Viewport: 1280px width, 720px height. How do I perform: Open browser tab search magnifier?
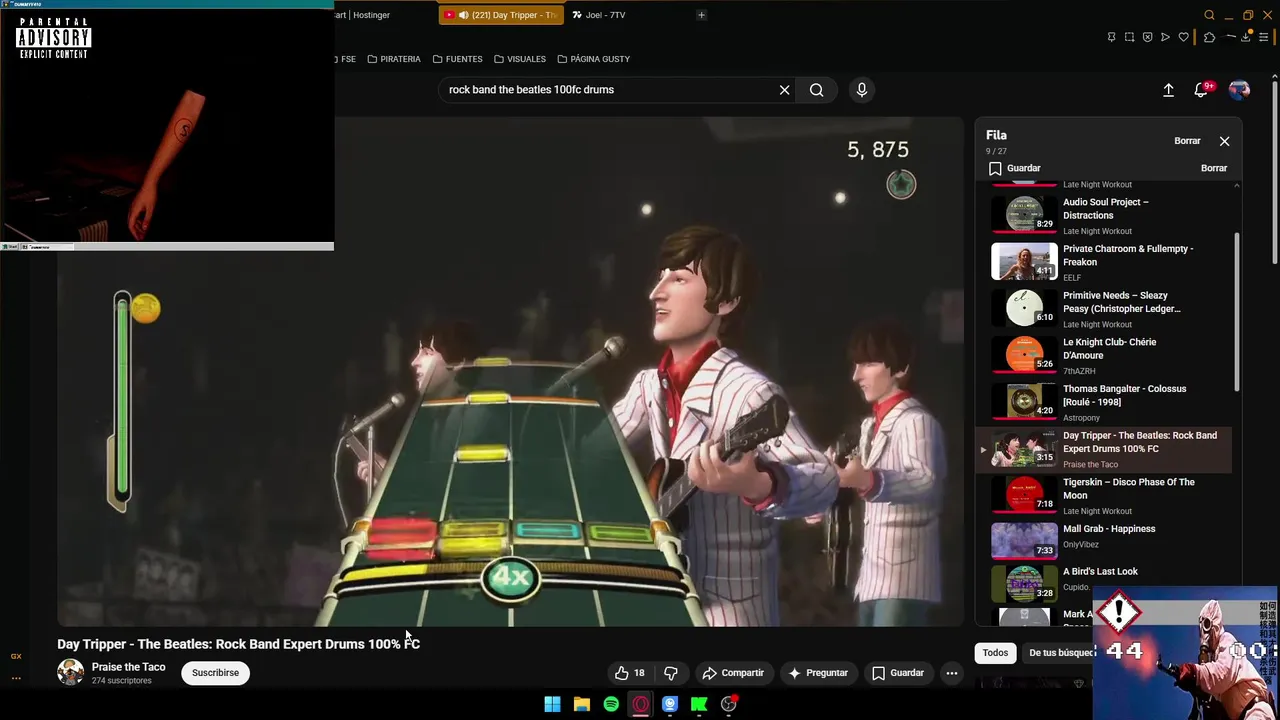[1209, 15]
